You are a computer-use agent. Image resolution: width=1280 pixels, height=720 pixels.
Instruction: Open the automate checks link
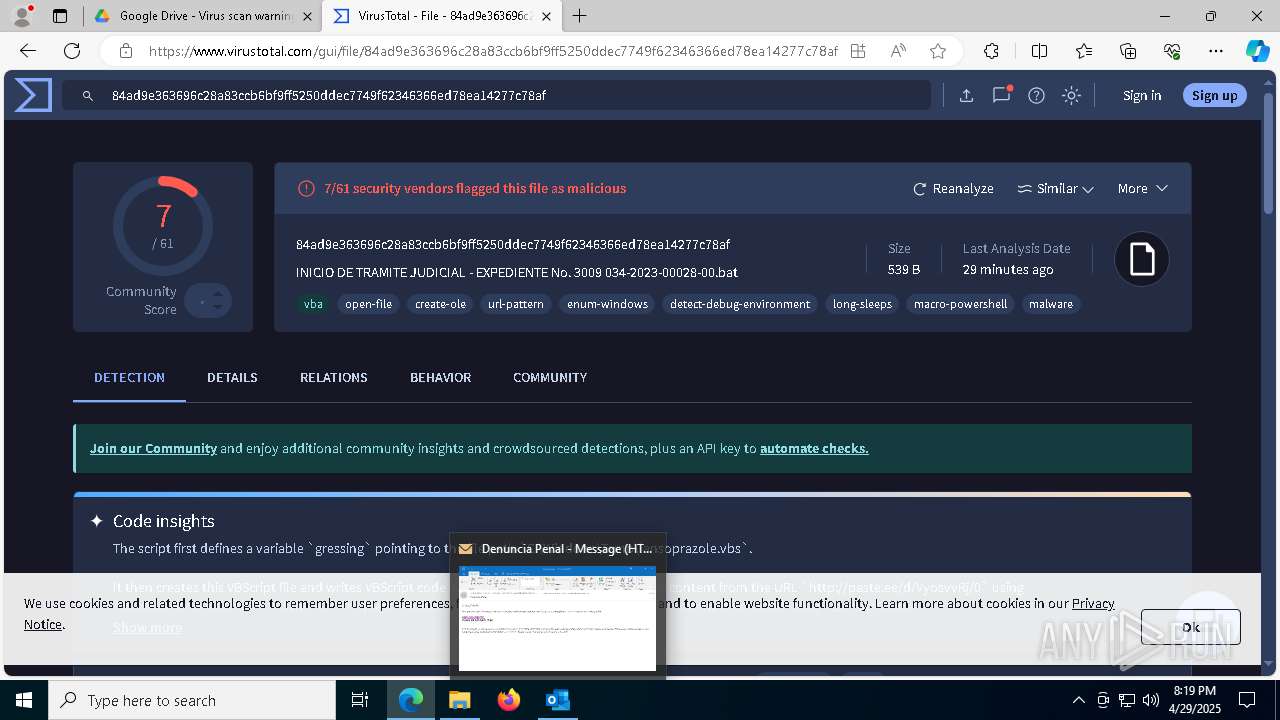point(814,448)
